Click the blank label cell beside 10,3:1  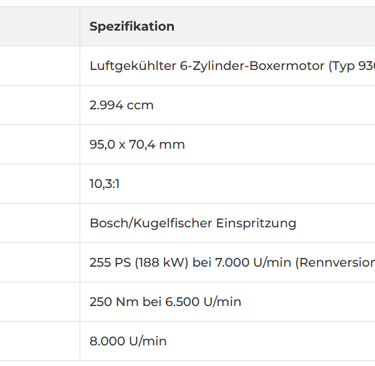pos(40,184)
